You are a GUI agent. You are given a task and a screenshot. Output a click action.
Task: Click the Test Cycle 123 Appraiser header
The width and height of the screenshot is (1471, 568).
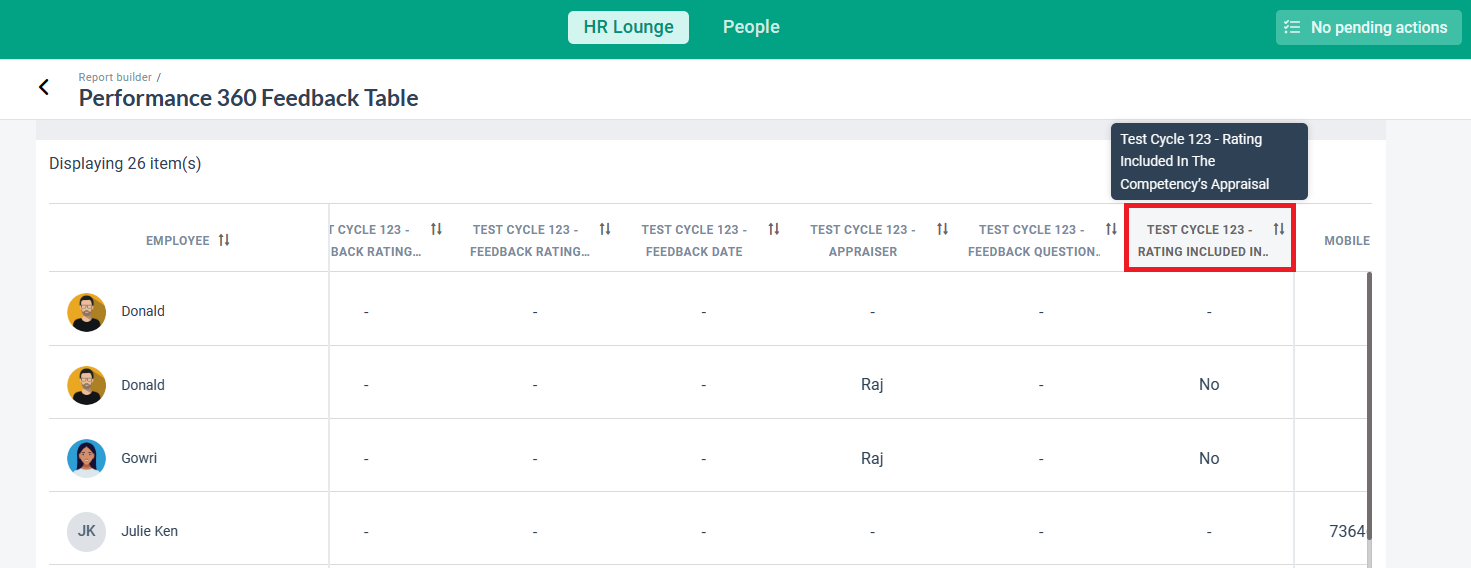pyautogui.click(x=862, y=240)
